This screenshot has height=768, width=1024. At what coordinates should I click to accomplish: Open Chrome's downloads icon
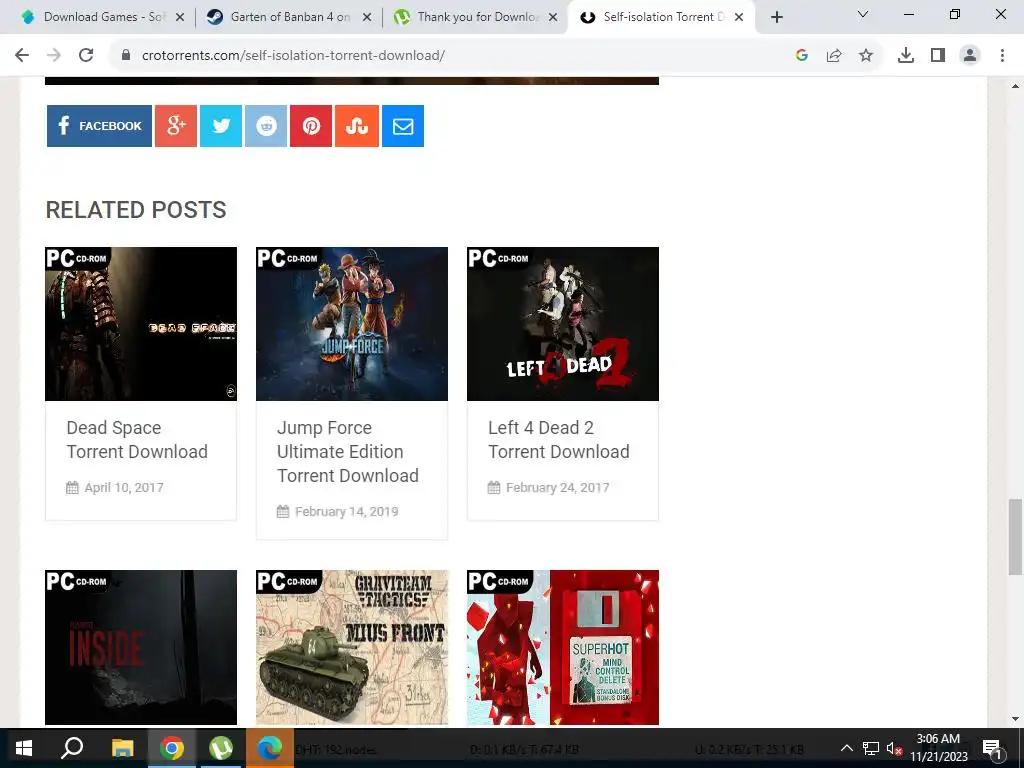coord(906,56)
